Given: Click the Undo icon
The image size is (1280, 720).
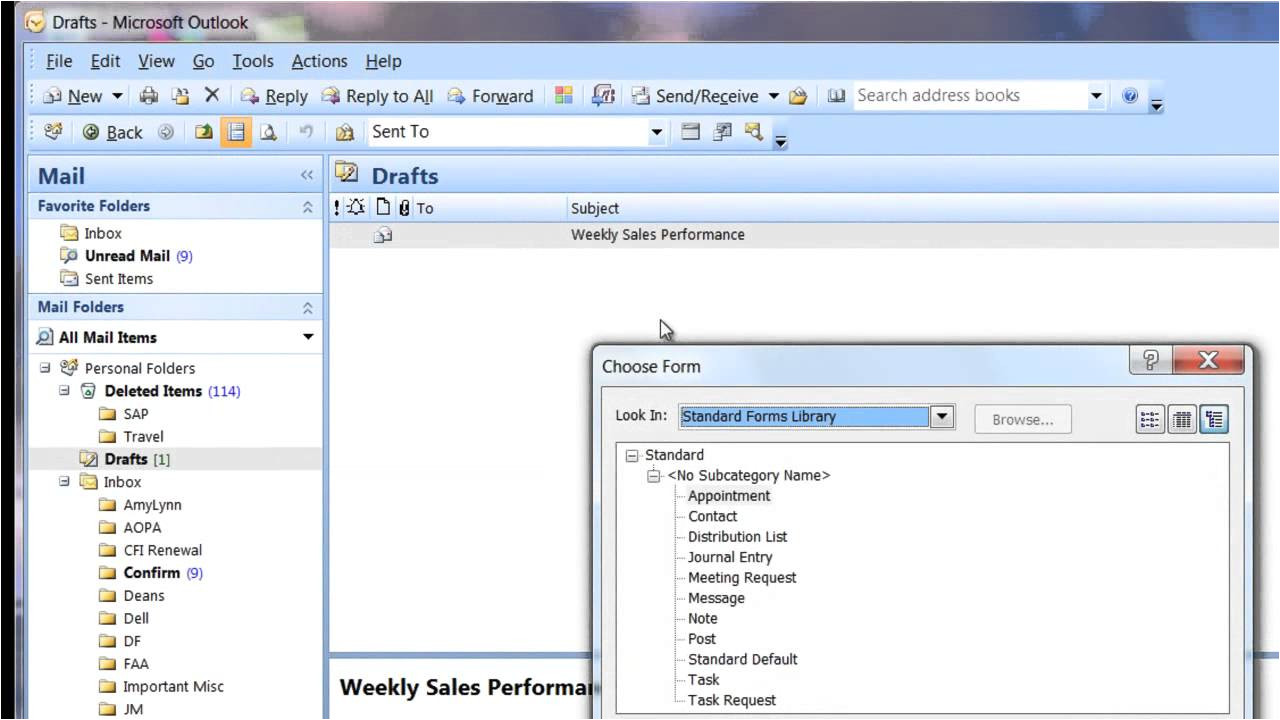Looking at the screenshot, I should pos(306,132).
